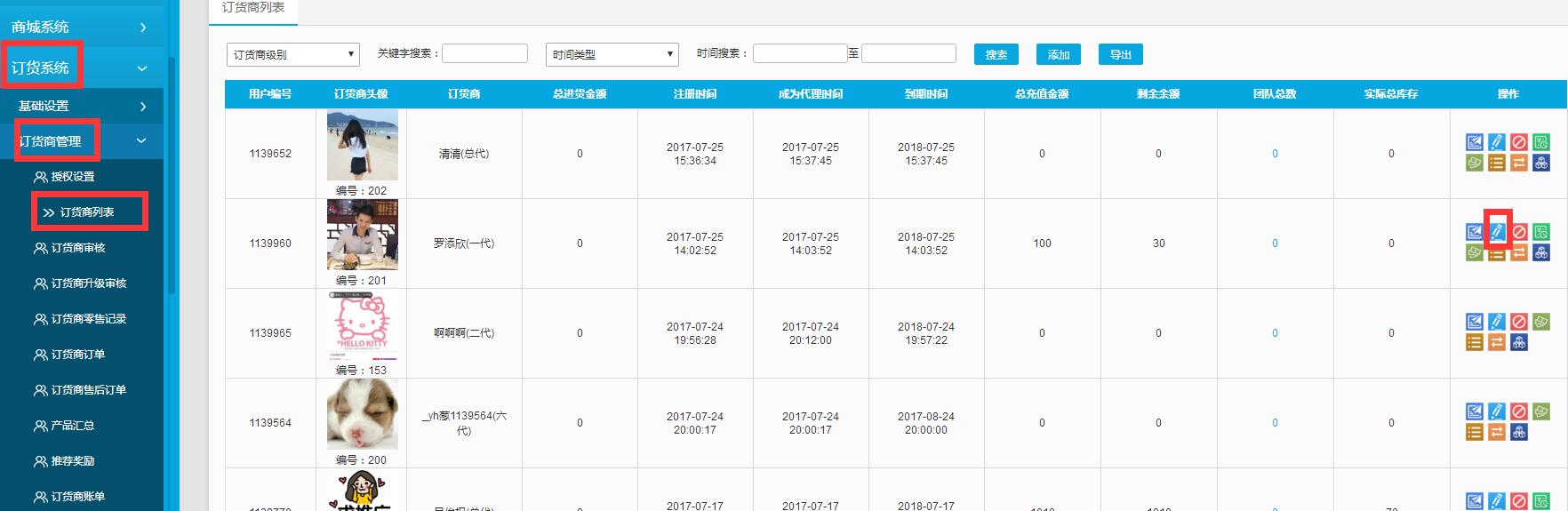
Task: Click the brown list icon in row 1139965
Action: point(1475,342)
